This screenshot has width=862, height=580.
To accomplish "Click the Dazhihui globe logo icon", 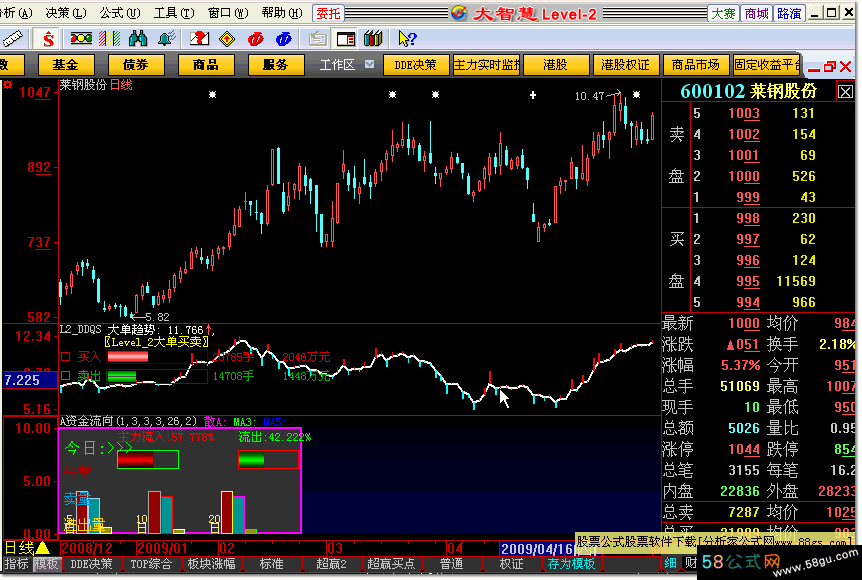I will pyautogui.click(x=458, y=13).
